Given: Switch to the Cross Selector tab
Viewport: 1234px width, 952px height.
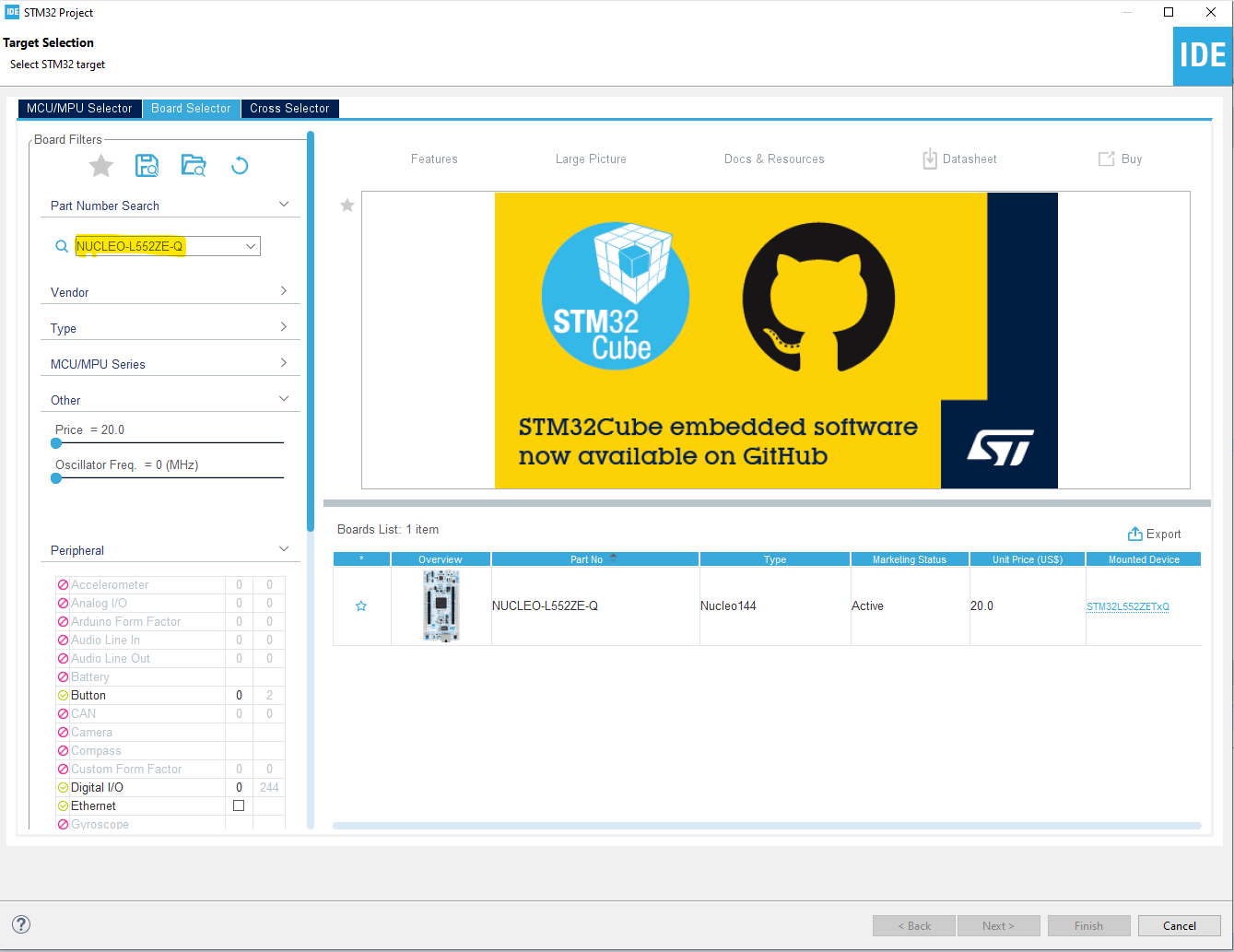Looking at the screenshot, I should tap(289, 108).
